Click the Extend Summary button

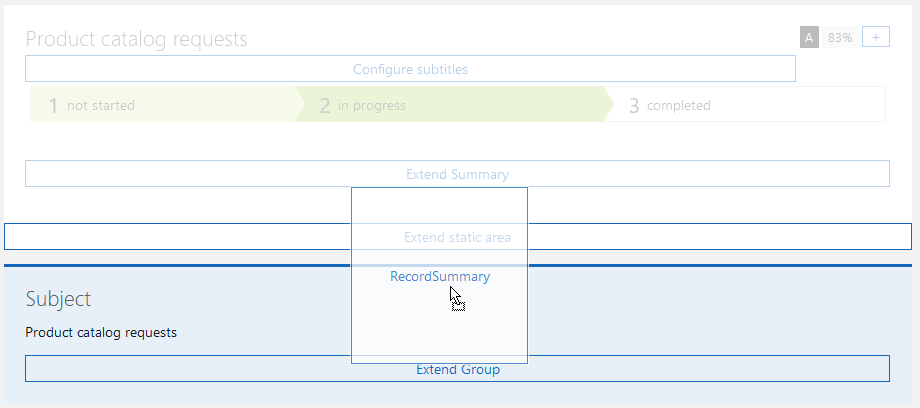457,174
